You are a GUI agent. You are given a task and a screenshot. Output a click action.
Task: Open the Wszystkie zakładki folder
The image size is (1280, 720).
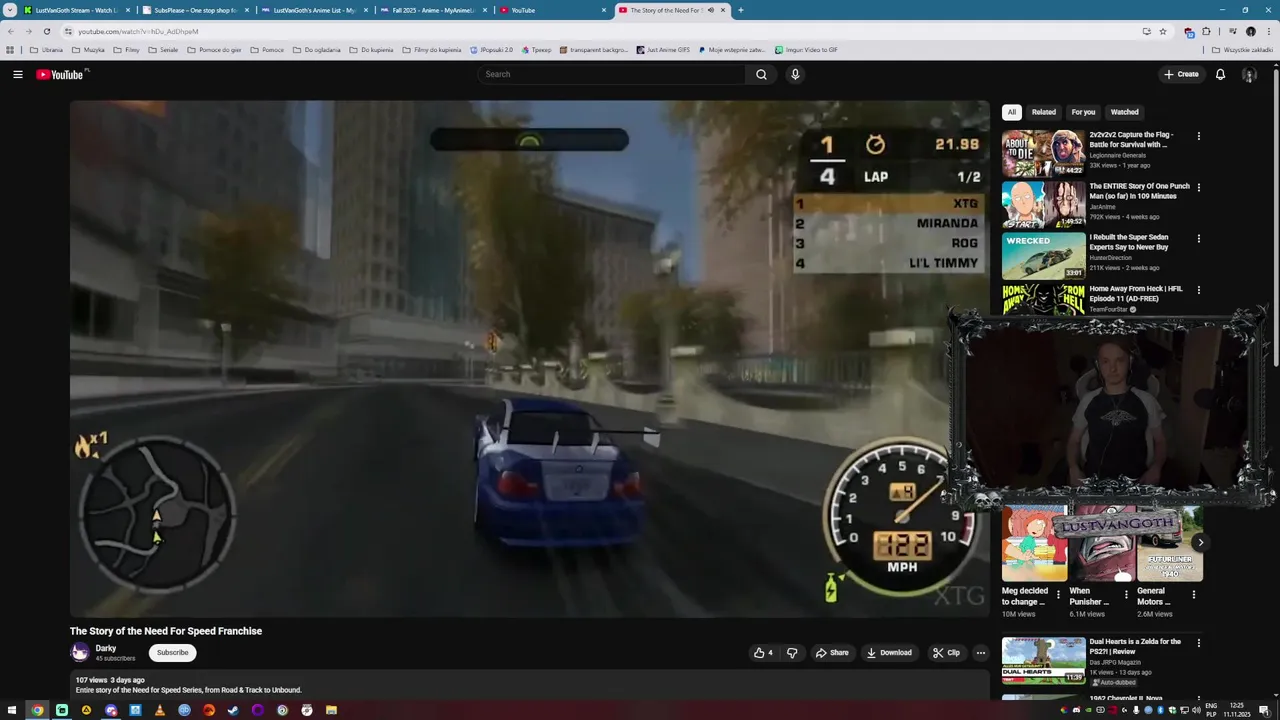coord(1242,49)
